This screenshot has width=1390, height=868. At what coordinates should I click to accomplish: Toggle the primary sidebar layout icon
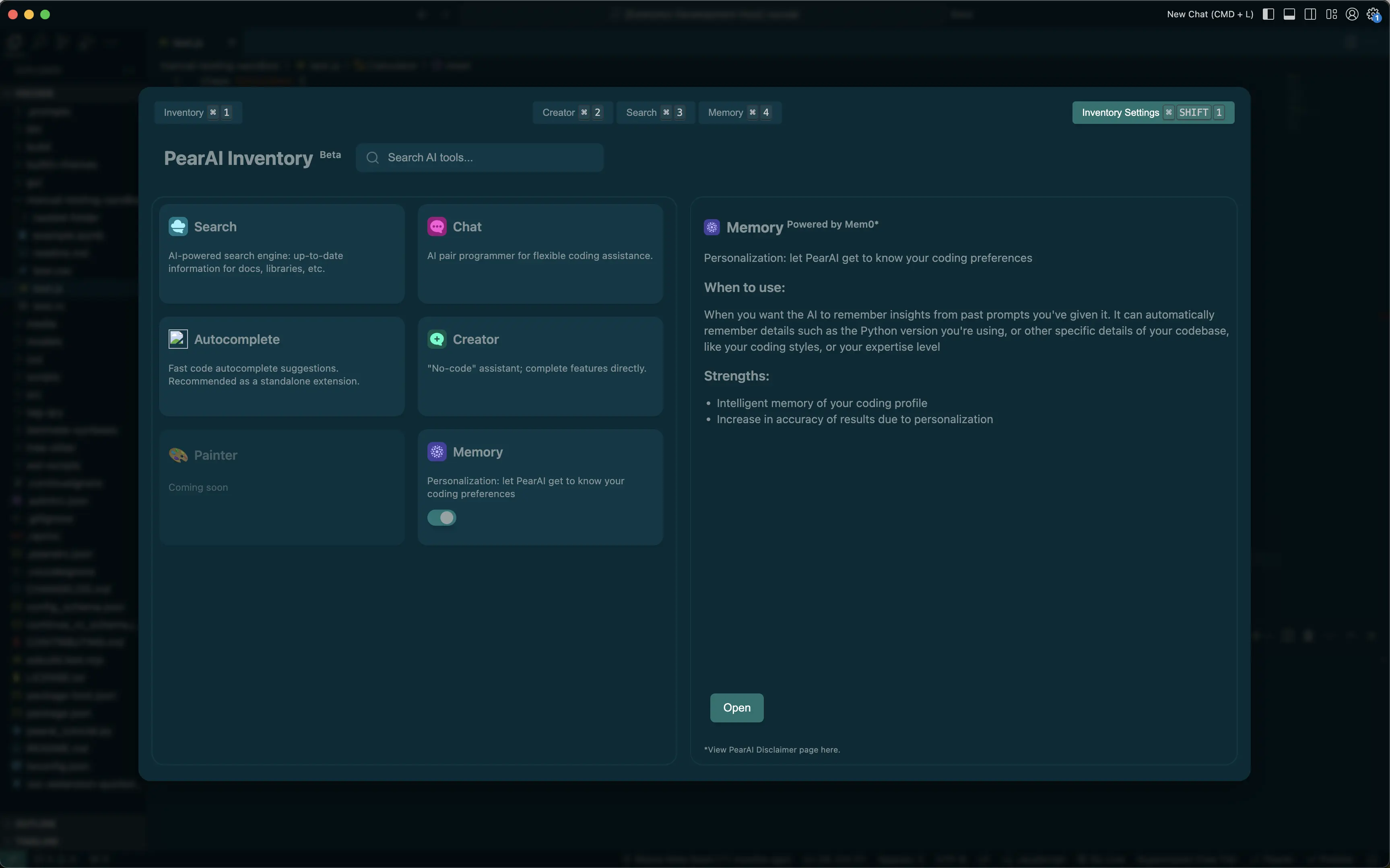point(1268,14)
